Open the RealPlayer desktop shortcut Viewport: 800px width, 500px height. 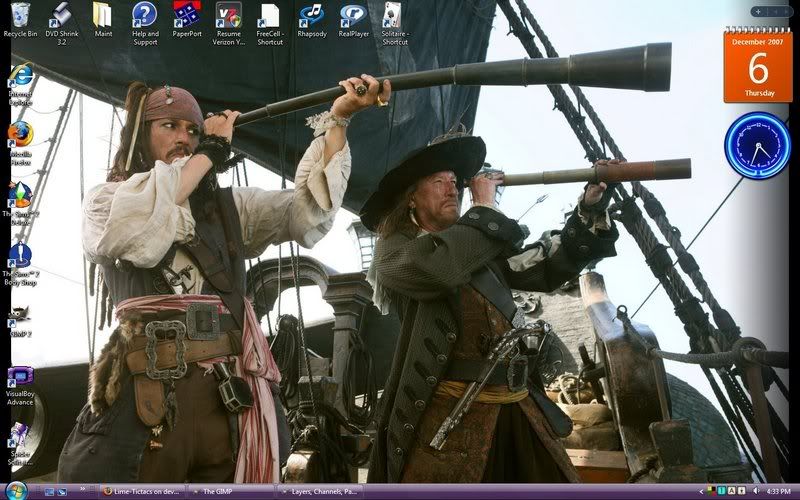[354, 19]
